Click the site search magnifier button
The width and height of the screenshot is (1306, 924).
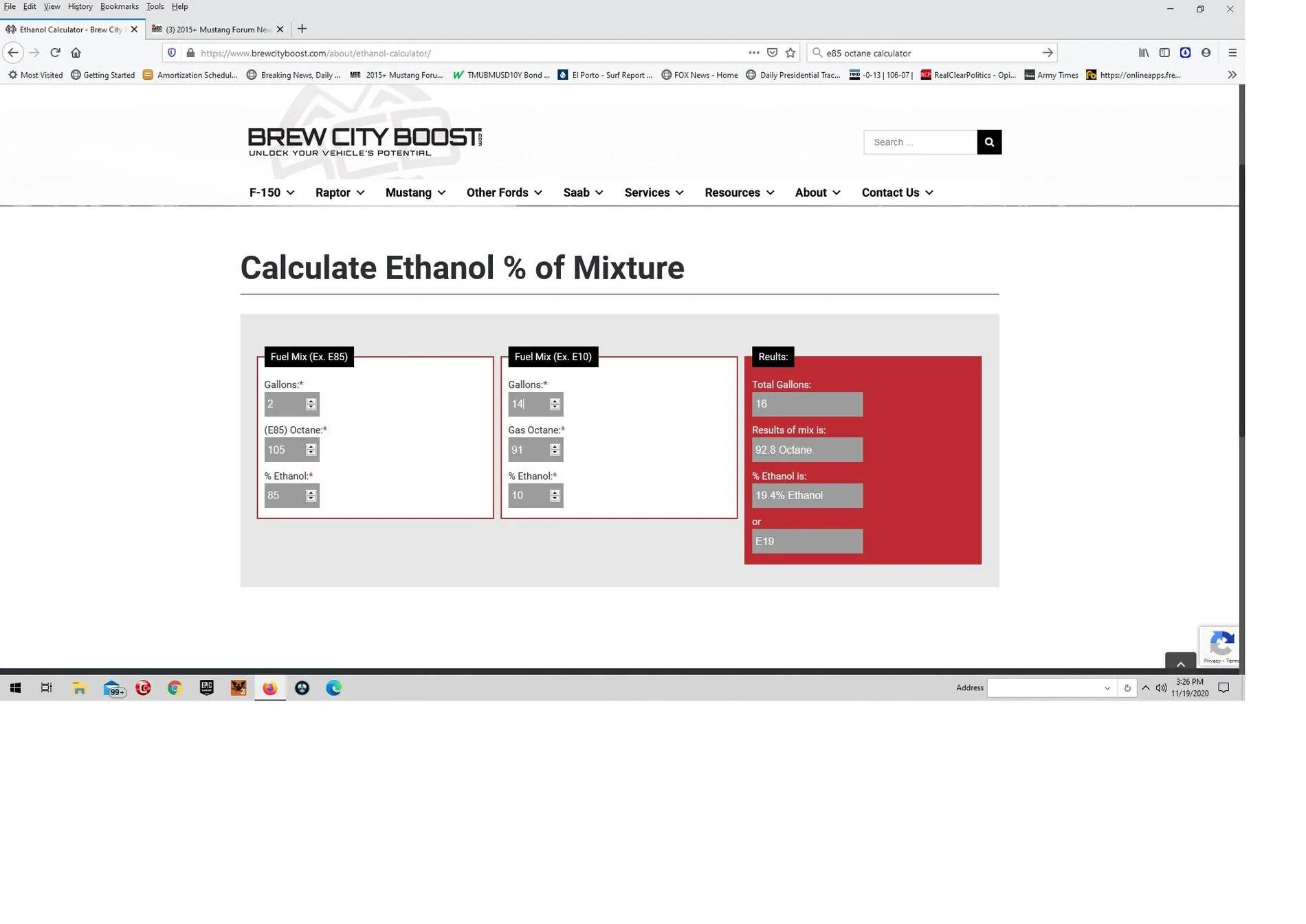click(x=989, y=142)
